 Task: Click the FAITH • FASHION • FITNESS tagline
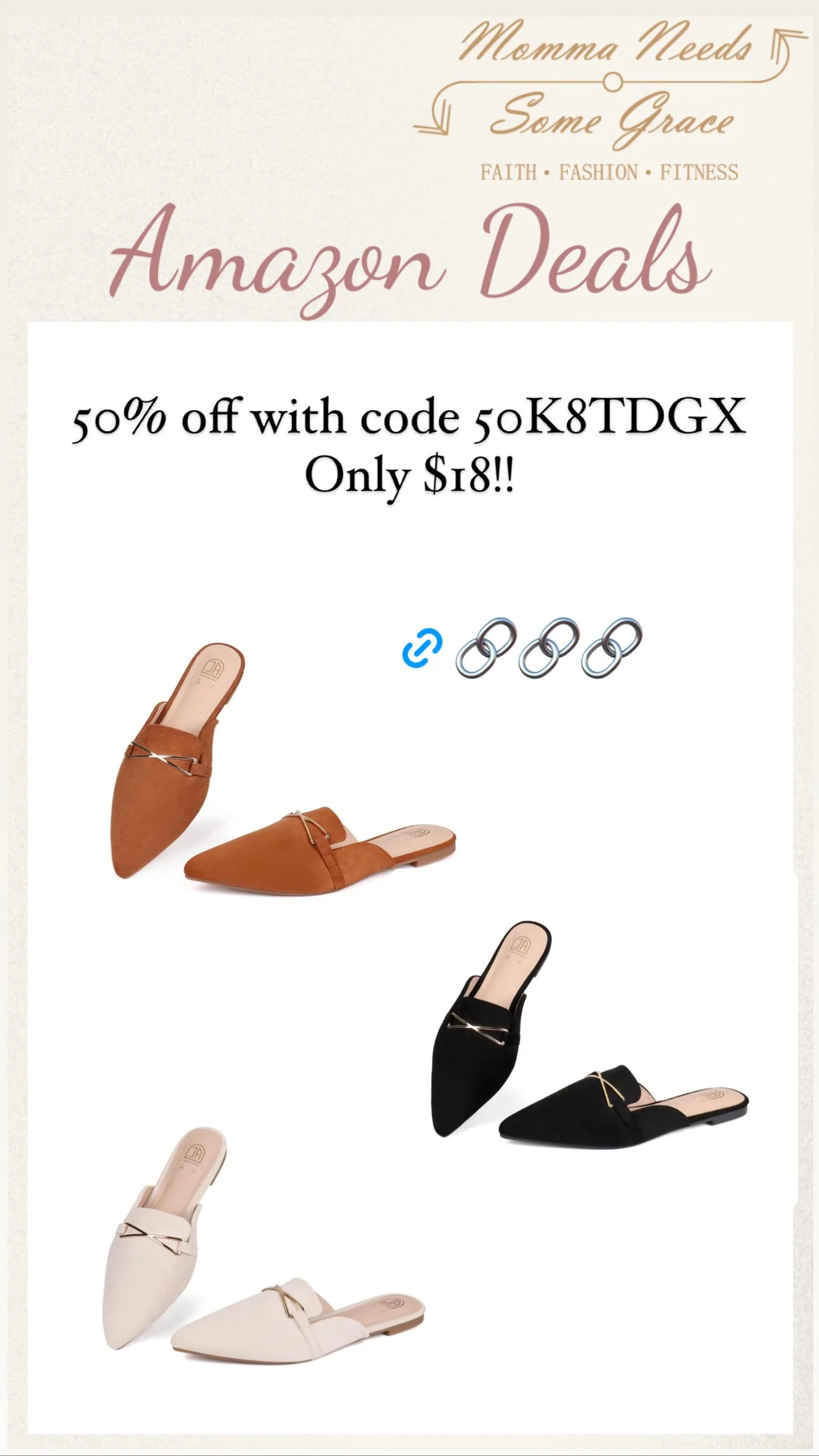(x=609, y=172)
